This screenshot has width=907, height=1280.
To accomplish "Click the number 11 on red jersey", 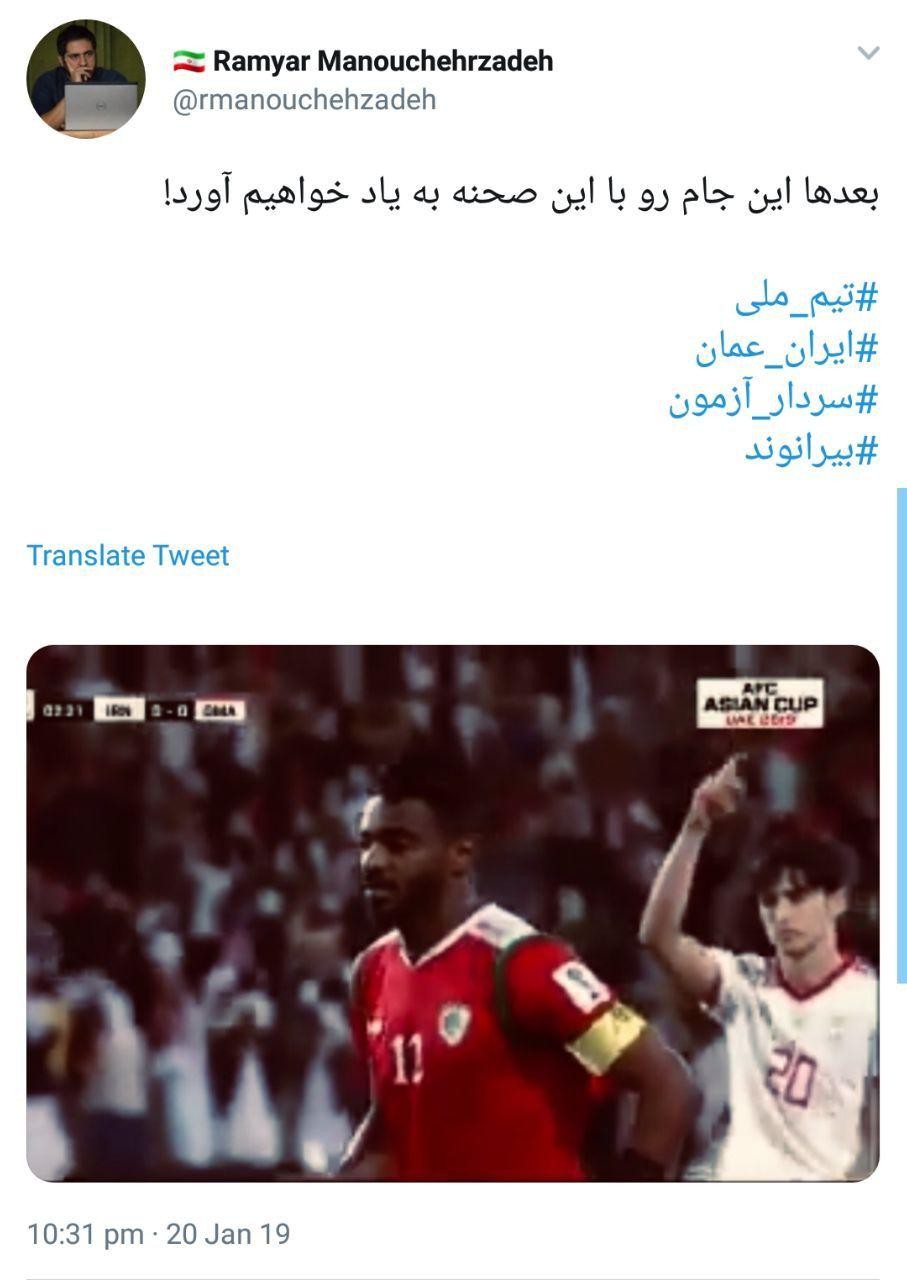I will (408, 1060).
